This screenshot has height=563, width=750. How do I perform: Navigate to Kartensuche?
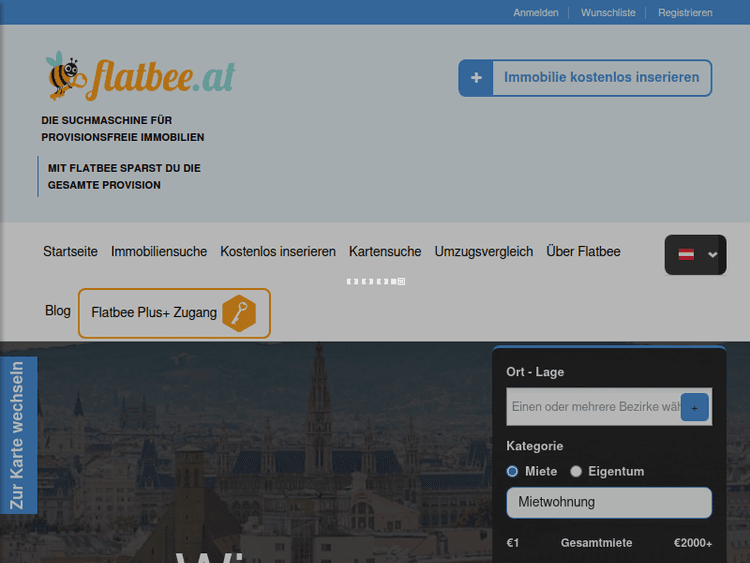point(385,252)
